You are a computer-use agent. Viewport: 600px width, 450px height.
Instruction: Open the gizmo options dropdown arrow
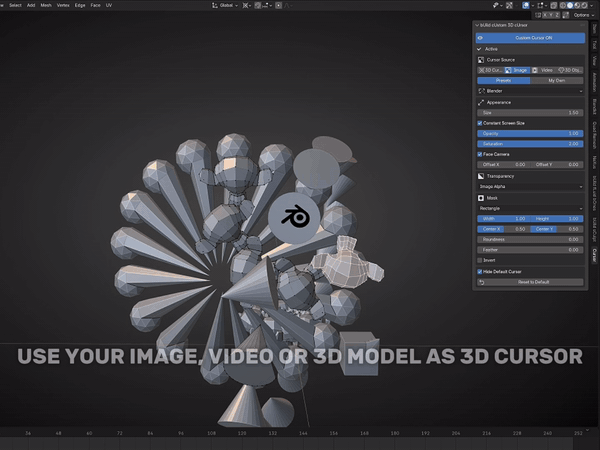click(x=517, y=5)
